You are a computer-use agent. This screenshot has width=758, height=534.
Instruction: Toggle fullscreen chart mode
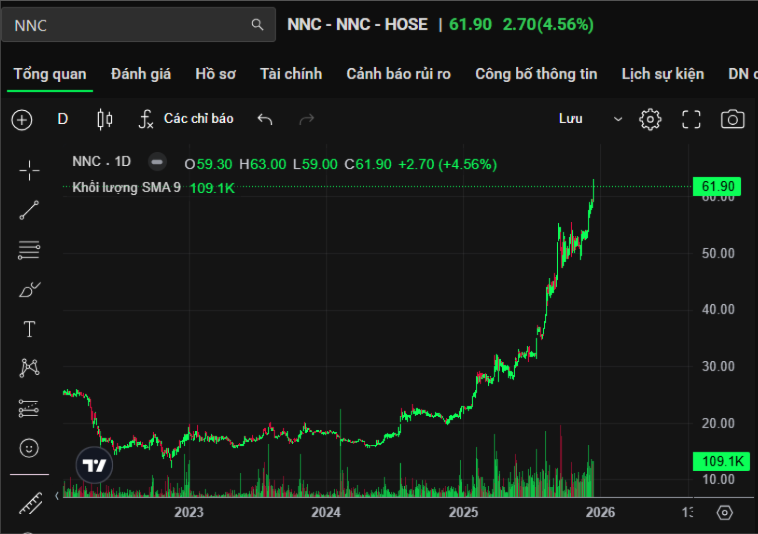click(x=691, y=119)
